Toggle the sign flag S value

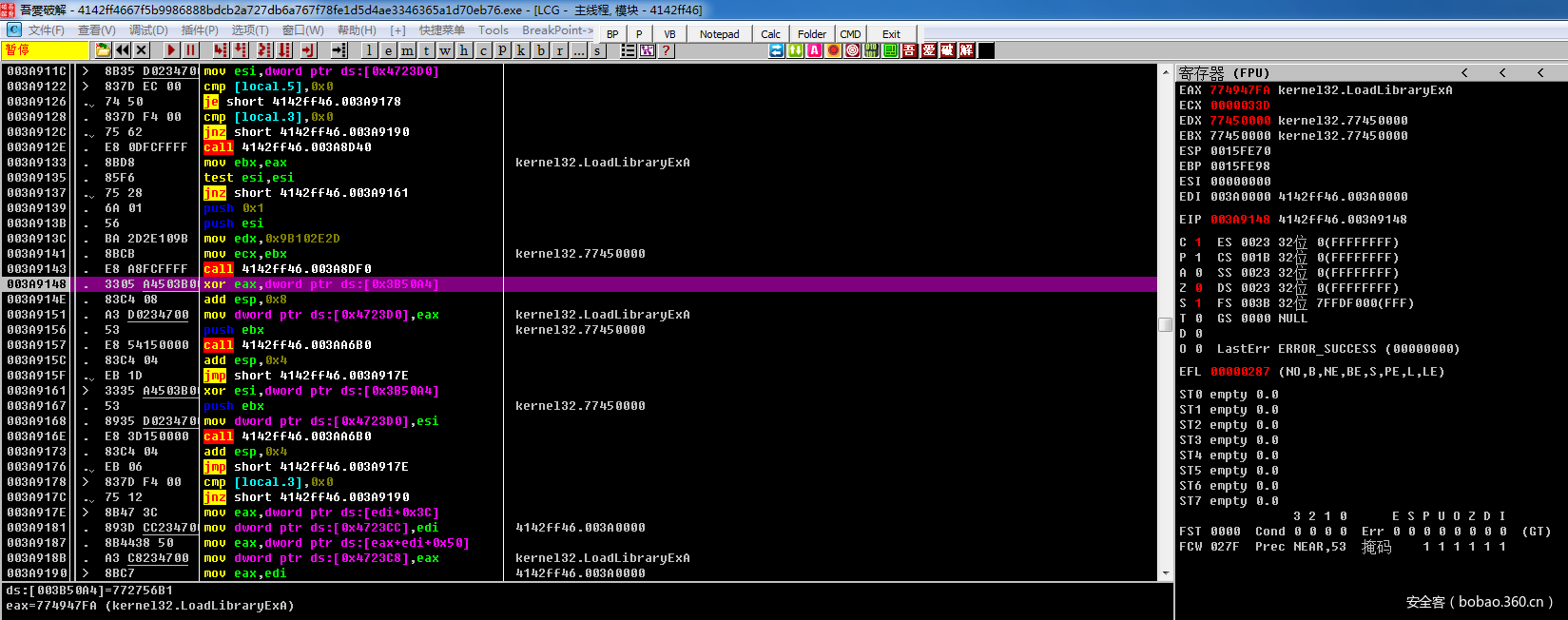pos(1198,303)
